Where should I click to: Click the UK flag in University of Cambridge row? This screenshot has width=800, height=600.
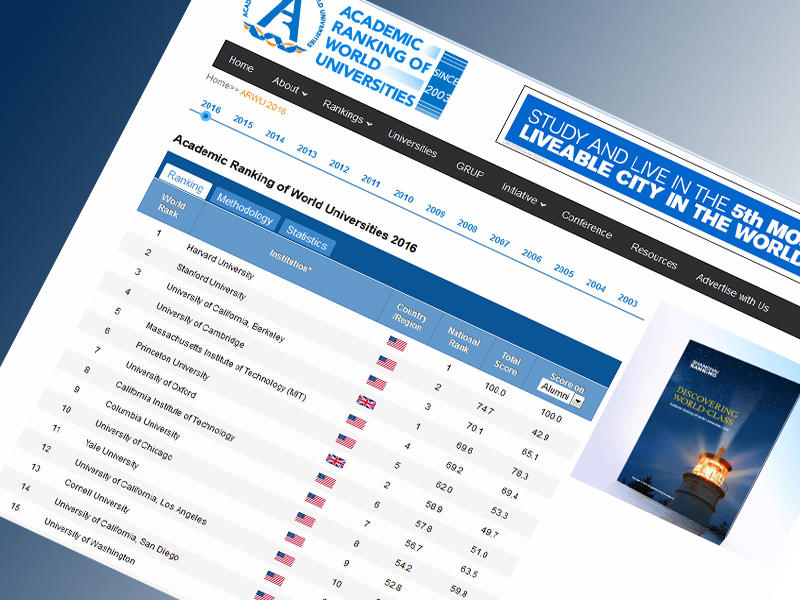pos(366,401)
